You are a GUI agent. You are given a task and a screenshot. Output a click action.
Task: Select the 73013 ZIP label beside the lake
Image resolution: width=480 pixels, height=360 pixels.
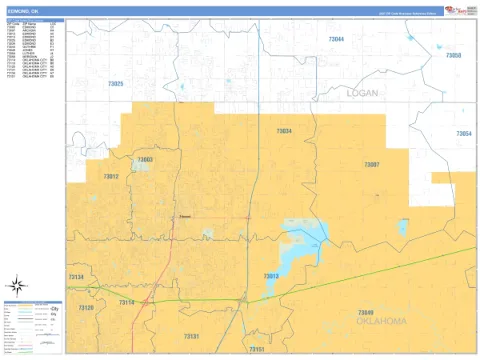[271, 276]
